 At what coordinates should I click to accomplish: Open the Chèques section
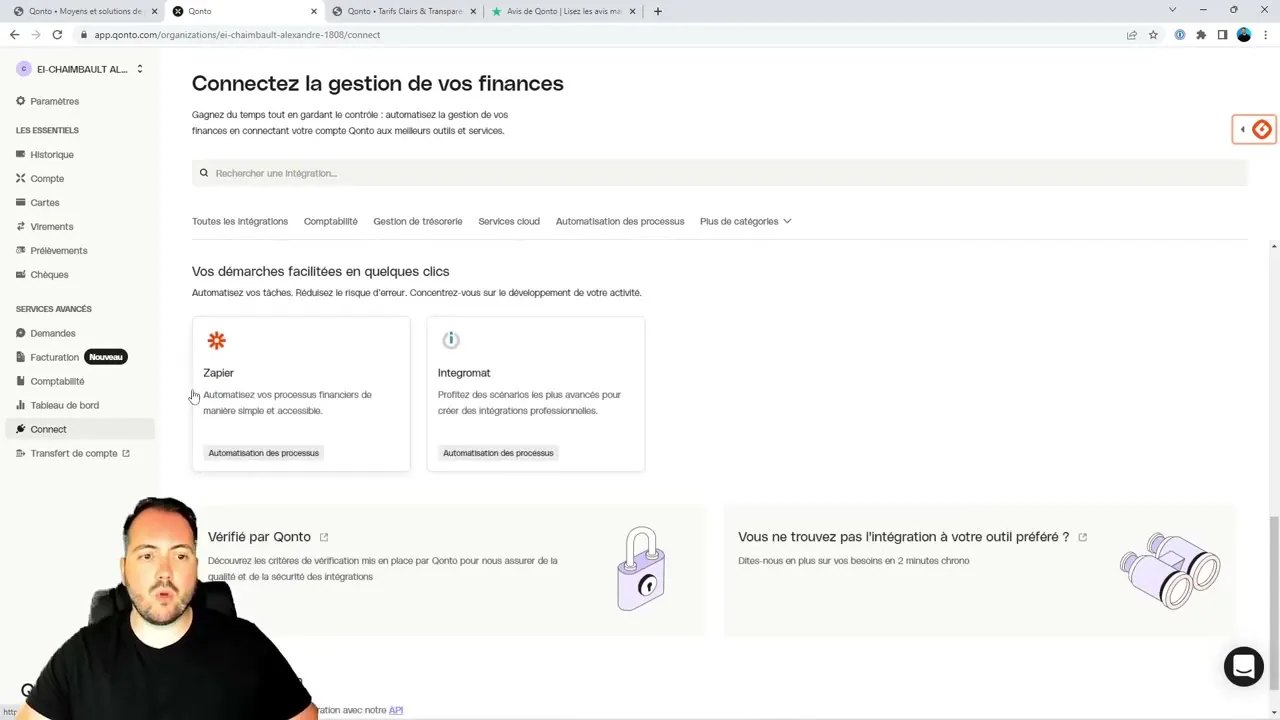pyautogui.click(x=49, y=274)
